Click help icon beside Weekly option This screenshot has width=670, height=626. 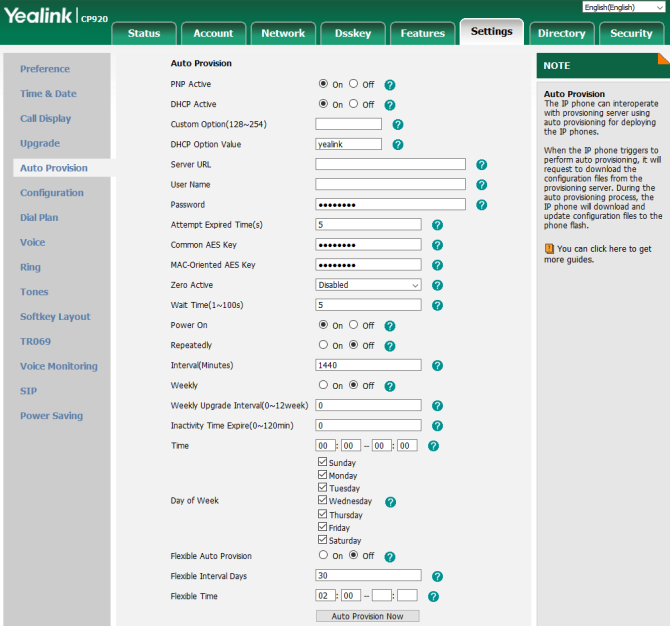390,386
